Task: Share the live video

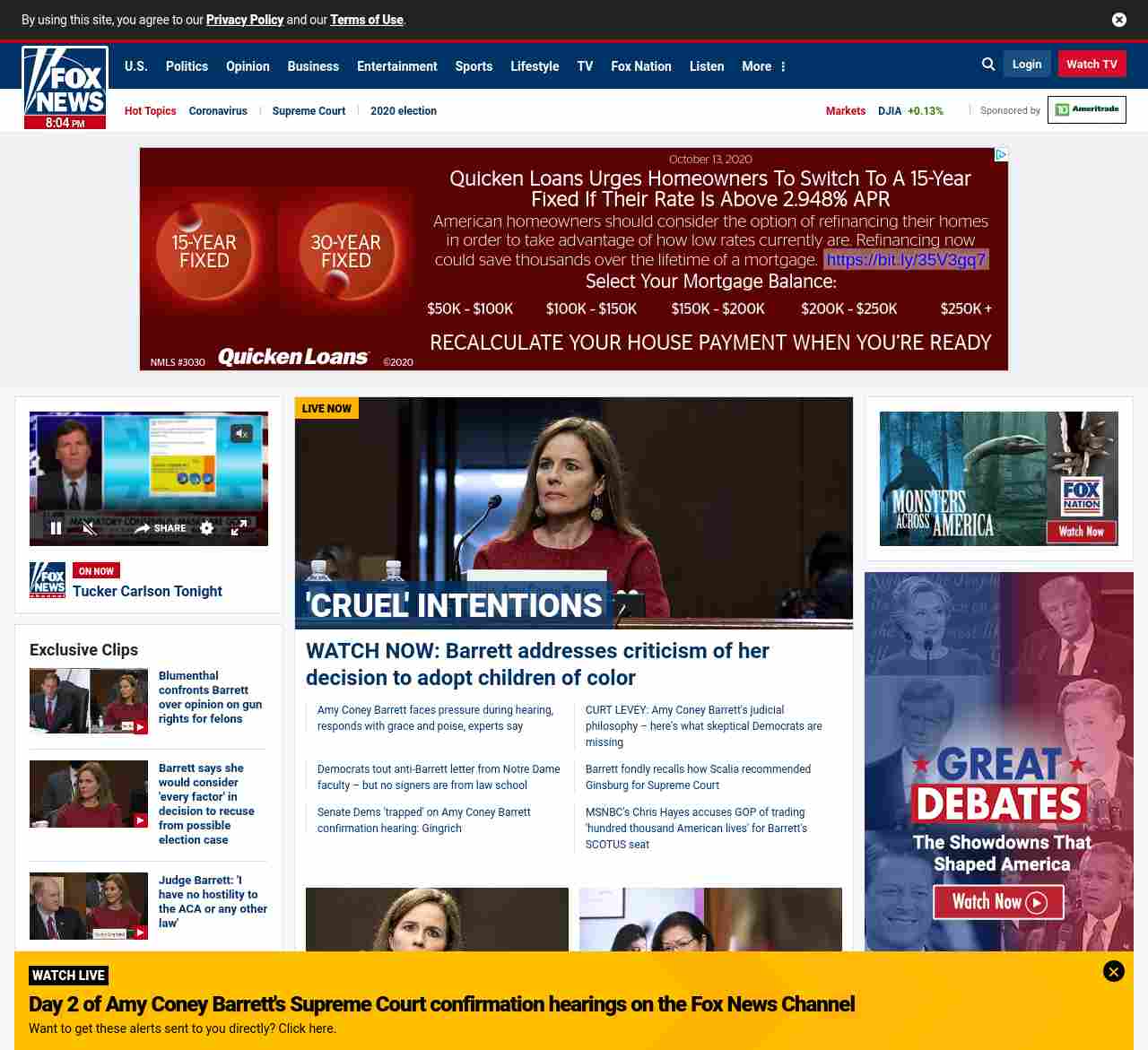Action: click(x=161, y=528)
